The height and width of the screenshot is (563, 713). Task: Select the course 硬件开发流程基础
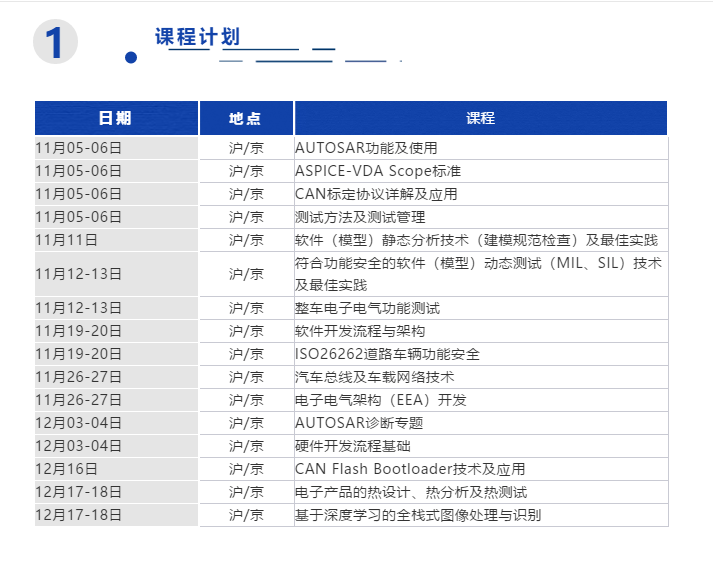tap(353, 446)
